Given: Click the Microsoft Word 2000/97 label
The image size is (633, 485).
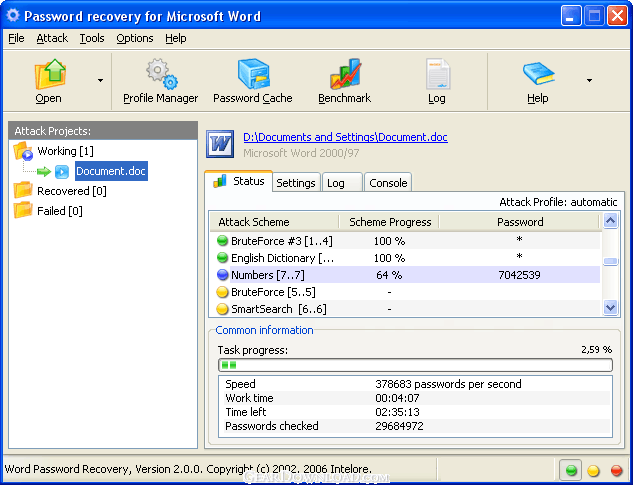Looking at the screenshot, I should pyautogui.click(x=301, y=153).
